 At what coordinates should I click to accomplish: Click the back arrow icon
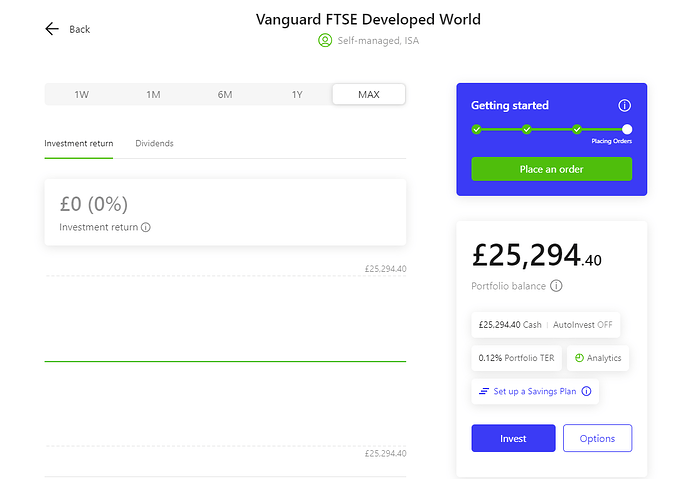pos(52,29)
